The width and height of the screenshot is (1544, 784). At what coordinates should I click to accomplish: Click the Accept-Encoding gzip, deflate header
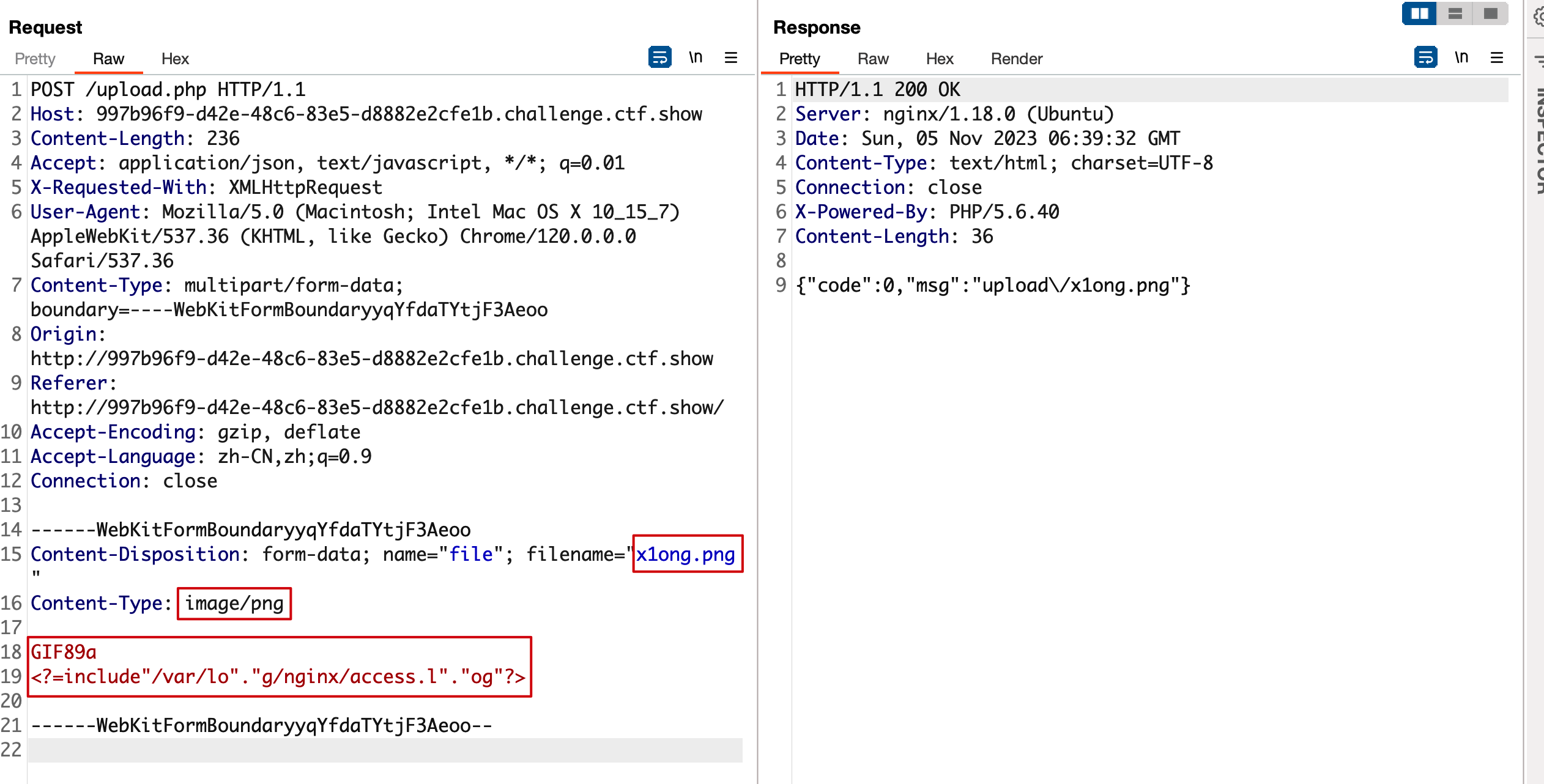[196, 432]
